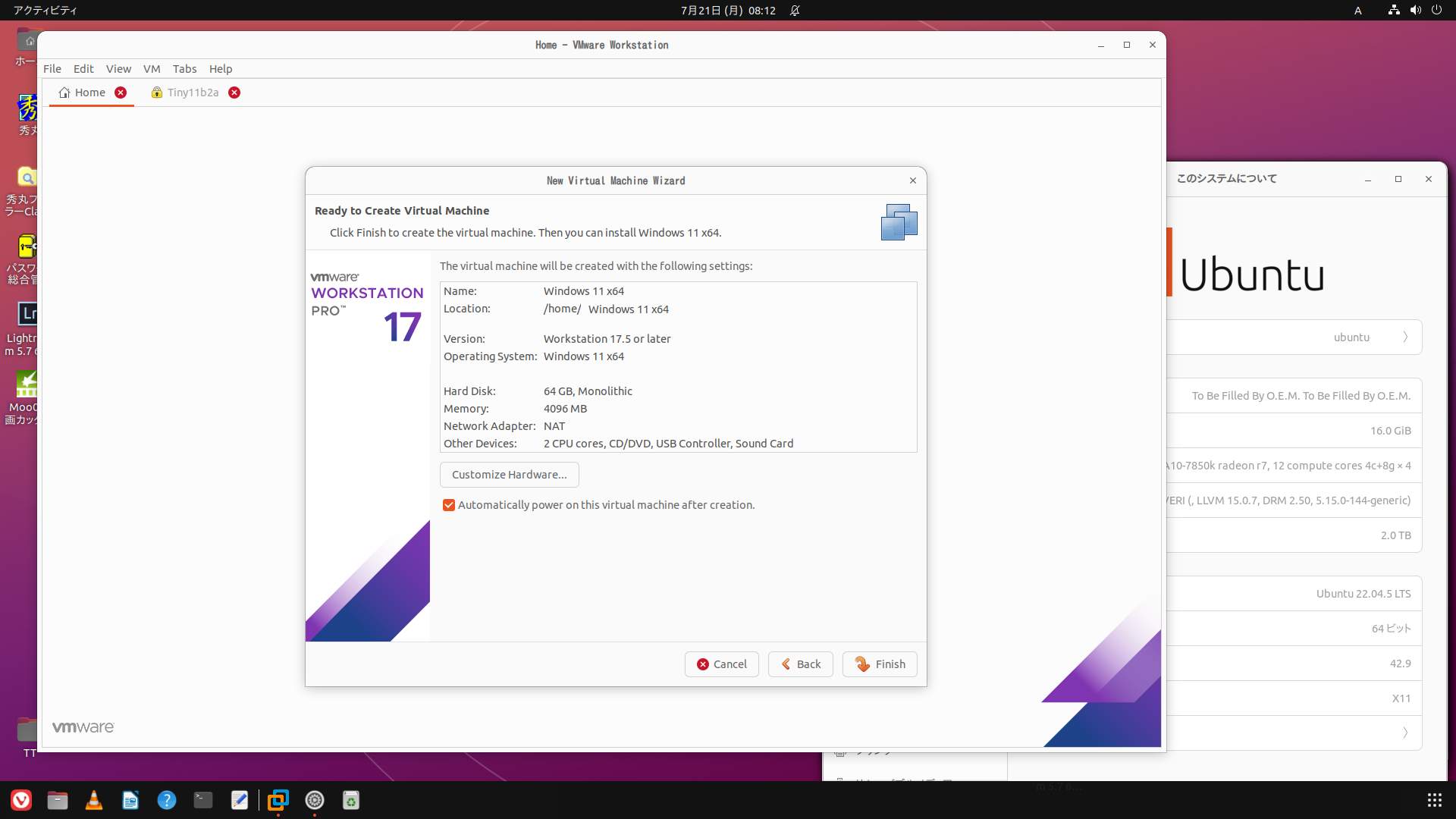The height and width of the screenshot is (819, 1456).
Task: Close the New Virtual Machine Wizard dialog
Action: [913, 180]
